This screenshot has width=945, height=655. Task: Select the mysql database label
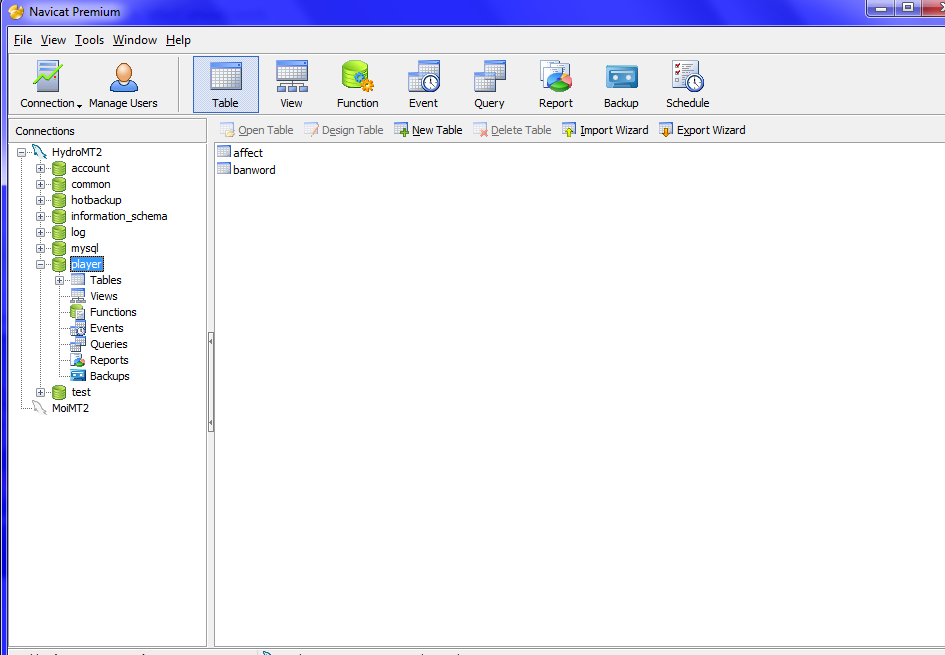click(85, 248)
